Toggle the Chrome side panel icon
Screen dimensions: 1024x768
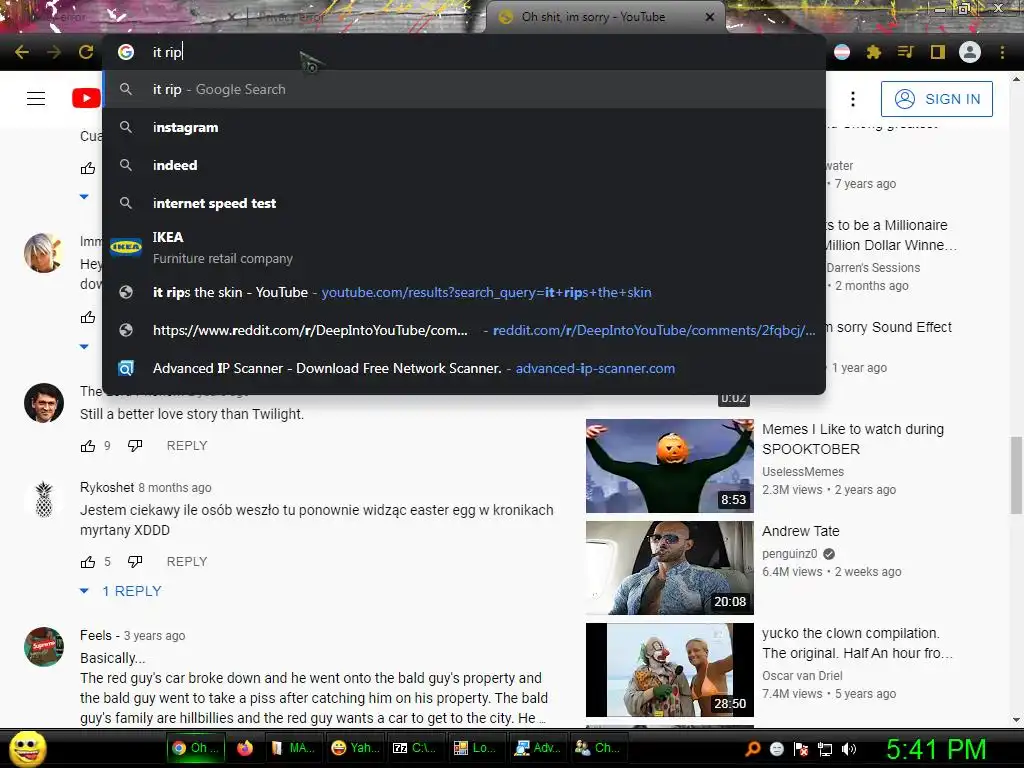click(x=938, y=52)
